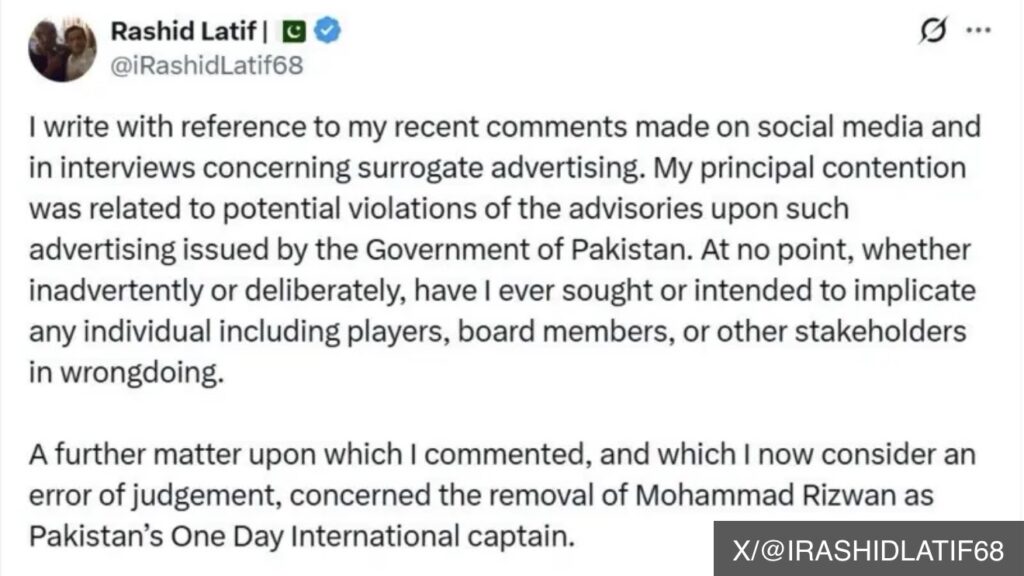This screenshot has width=1024, height=576.
Task: Open the three-dot more options menu
Action: 976,31
